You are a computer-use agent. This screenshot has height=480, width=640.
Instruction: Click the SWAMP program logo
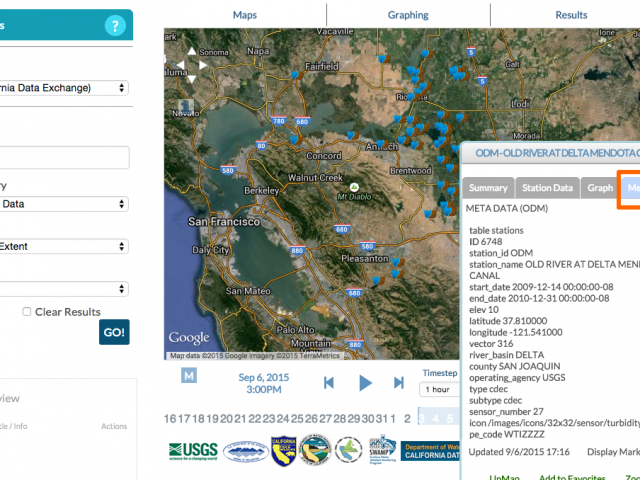tap(382, 450)
